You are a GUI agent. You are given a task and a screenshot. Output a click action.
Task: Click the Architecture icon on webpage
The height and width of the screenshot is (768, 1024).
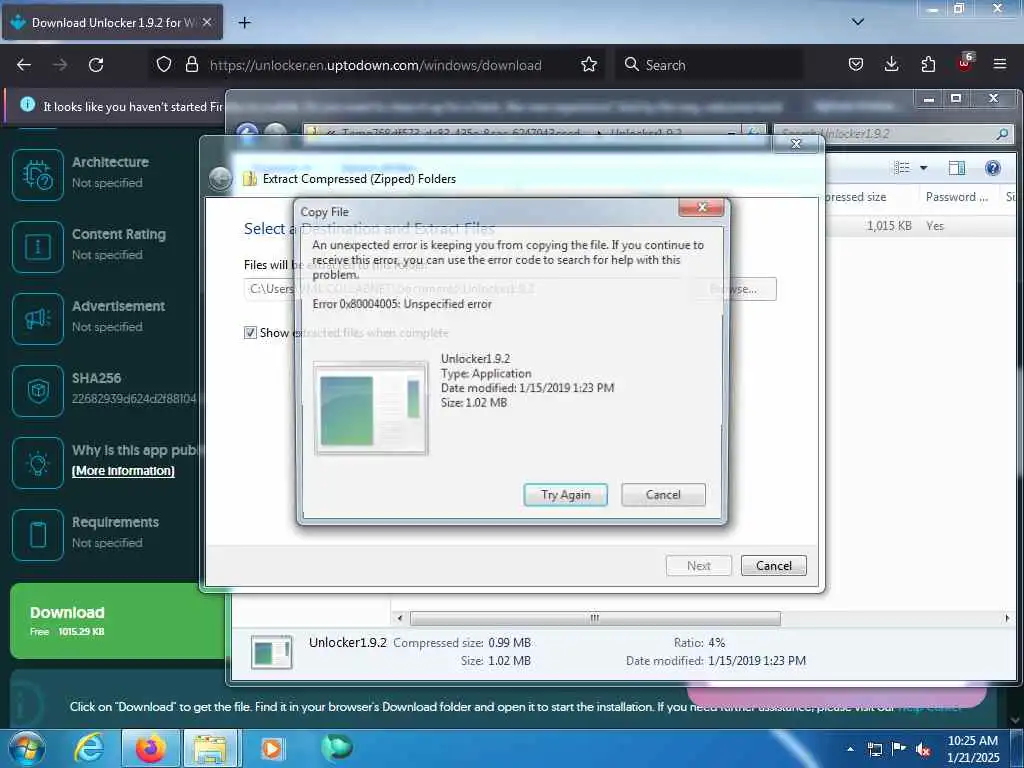click(38, 174)
